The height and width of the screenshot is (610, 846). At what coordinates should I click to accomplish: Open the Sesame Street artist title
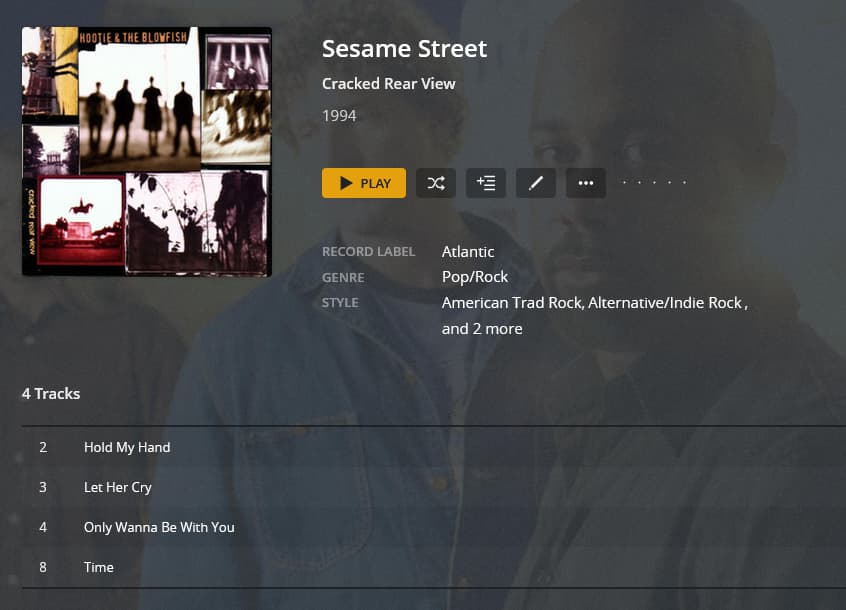[x=404, y=48]
